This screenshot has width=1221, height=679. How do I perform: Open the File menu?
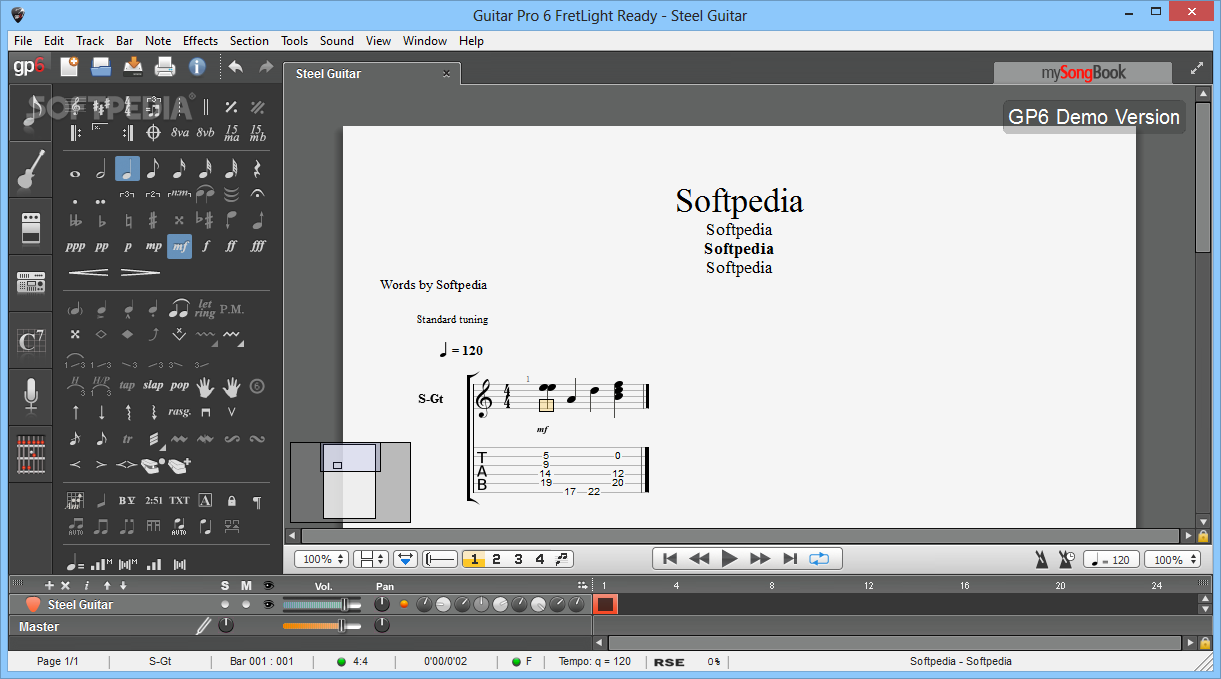tap(23, 41)
